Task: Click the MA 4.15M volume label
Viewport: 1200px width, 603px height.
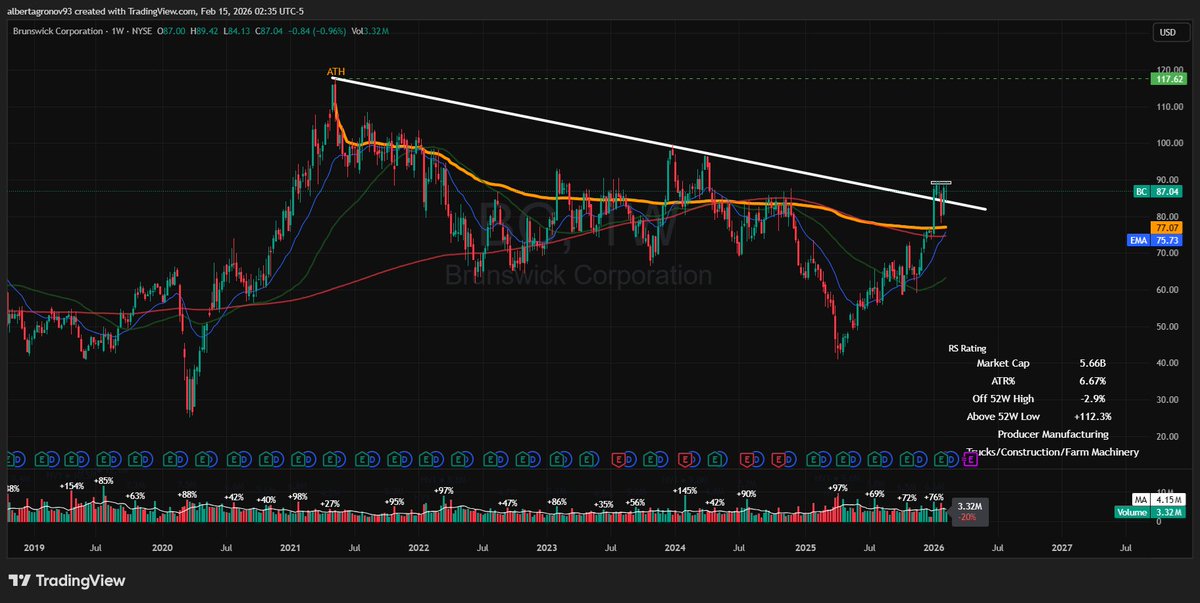Action: pos(1159,500)
